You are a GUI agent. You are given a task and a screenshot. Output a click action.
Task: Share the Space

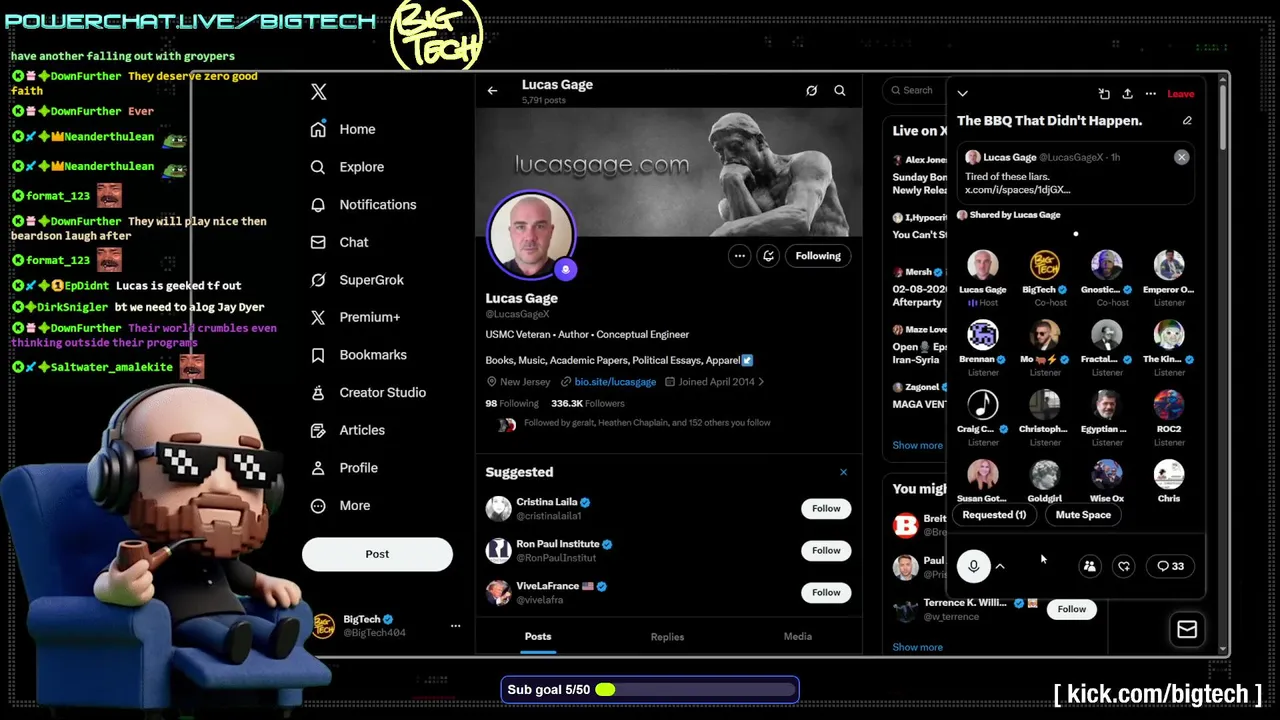pyautogui.click(x=1127, y=94)
